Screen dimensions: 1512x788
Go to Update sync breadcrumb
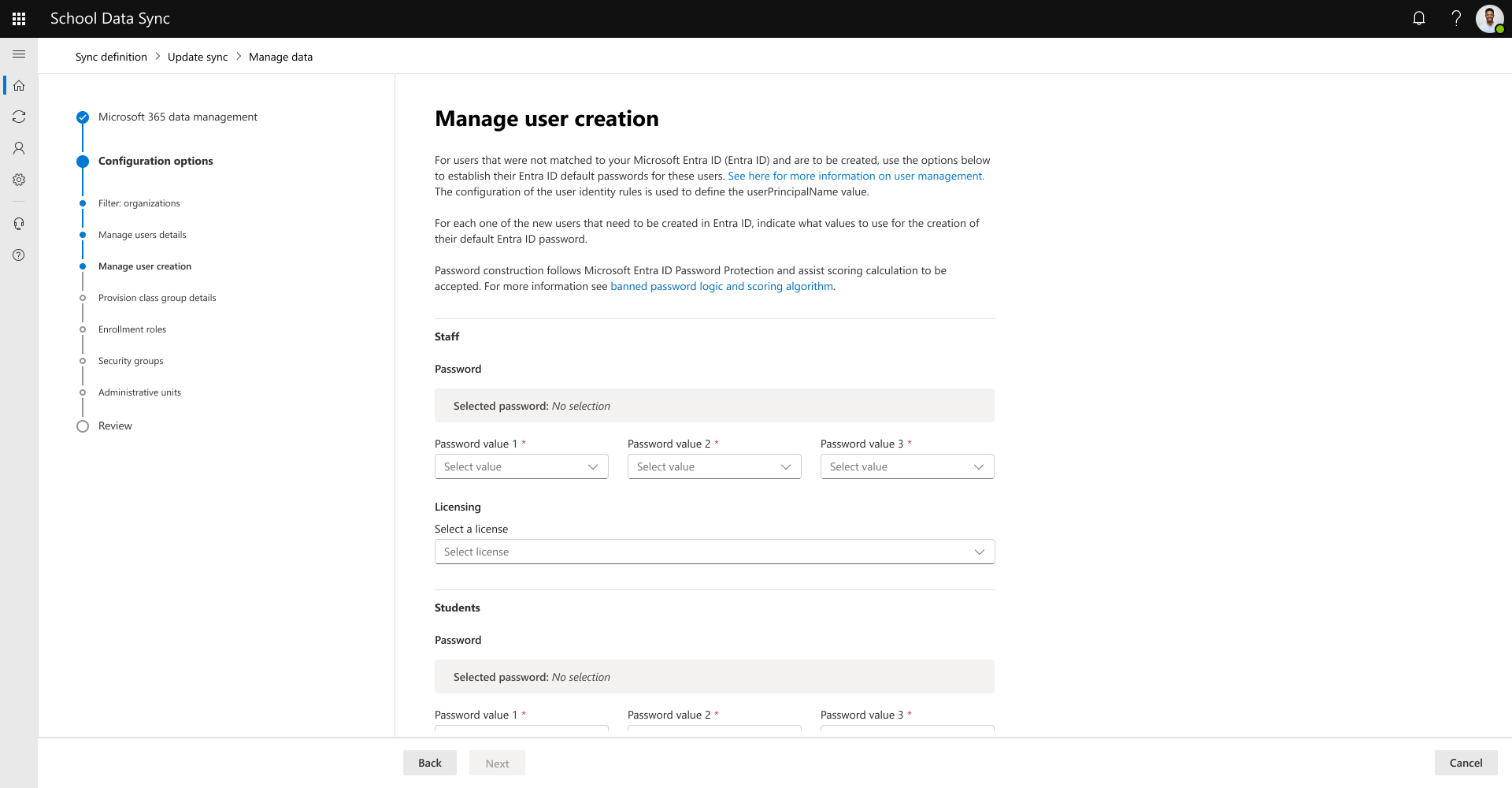coord(198,57)
